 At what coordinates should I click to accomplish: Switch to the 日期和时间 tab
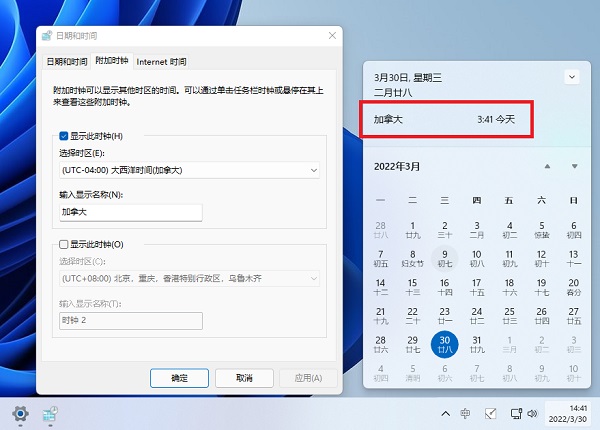pyautogui.click(x=66, y=61)
